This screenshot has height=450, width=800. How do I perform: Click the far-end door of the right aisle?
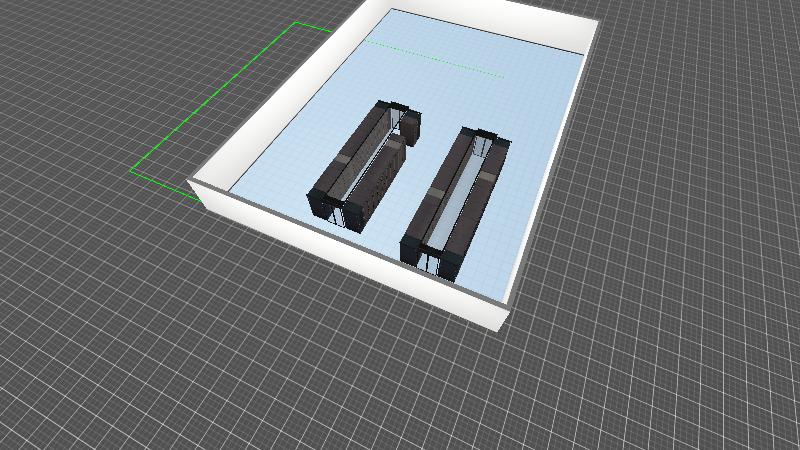tap(484, 145)
